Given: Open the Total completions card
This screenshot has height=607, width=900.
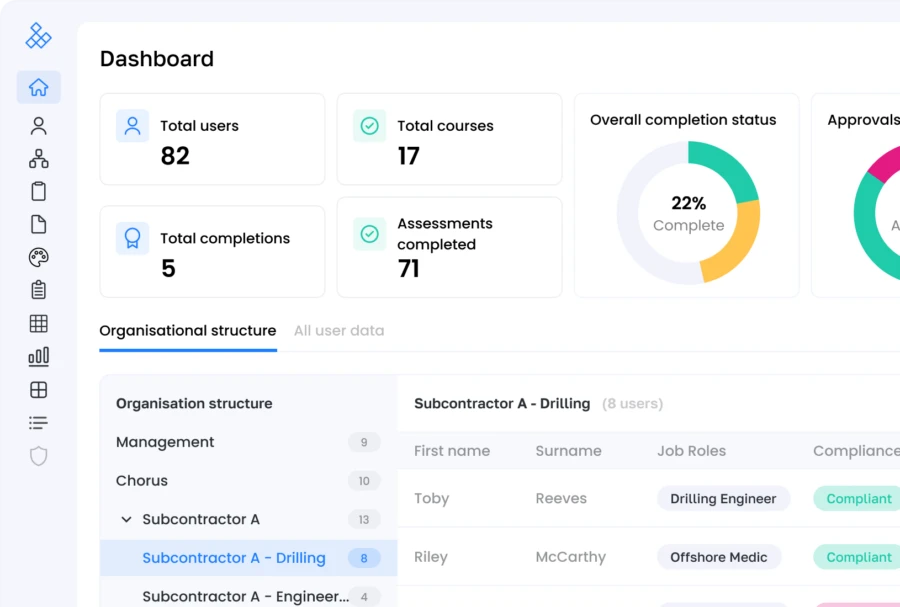Looking at the screenshot, I should [x=212, y=252].
